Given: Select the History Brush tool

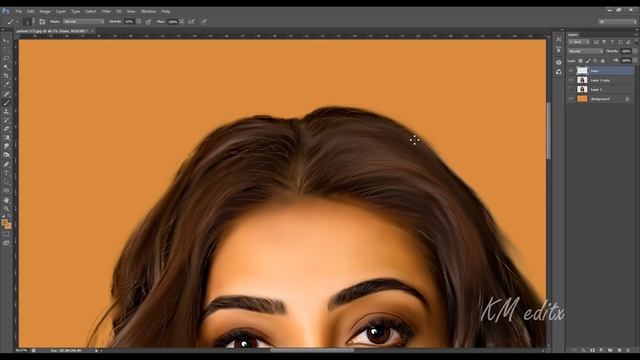Looking at the screenshot, I should [x=6, y=120].
